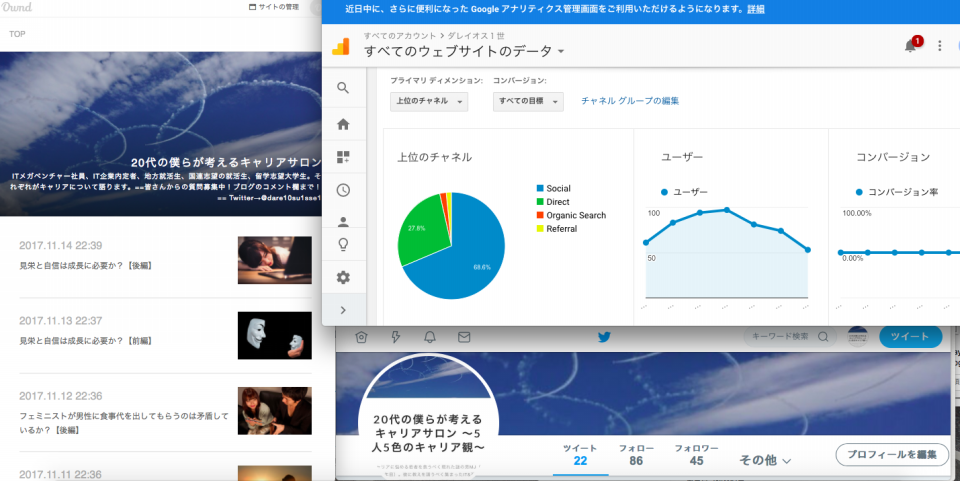Click the コンバージョン率 chart legend dot
Image resolution: width=960 pixels, height=481 pixels.
[x=859, y=192]
